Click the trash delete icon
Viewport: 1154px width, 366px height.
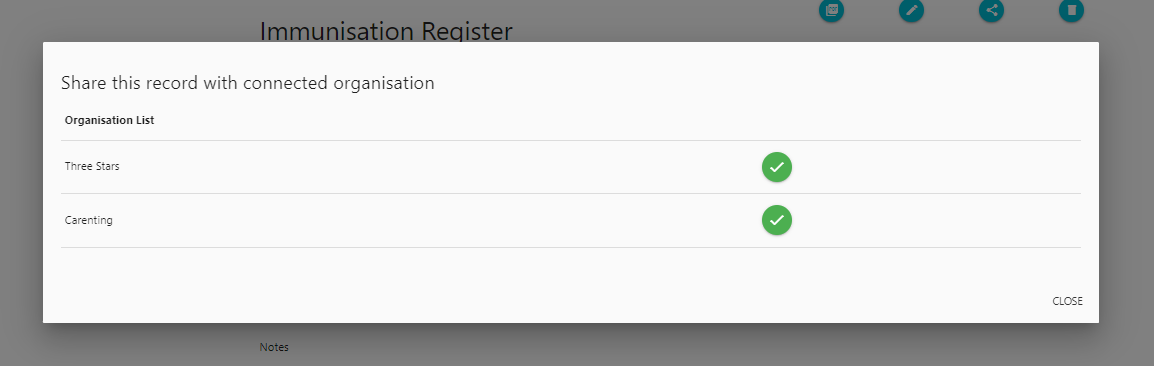tap(1071, 10)
